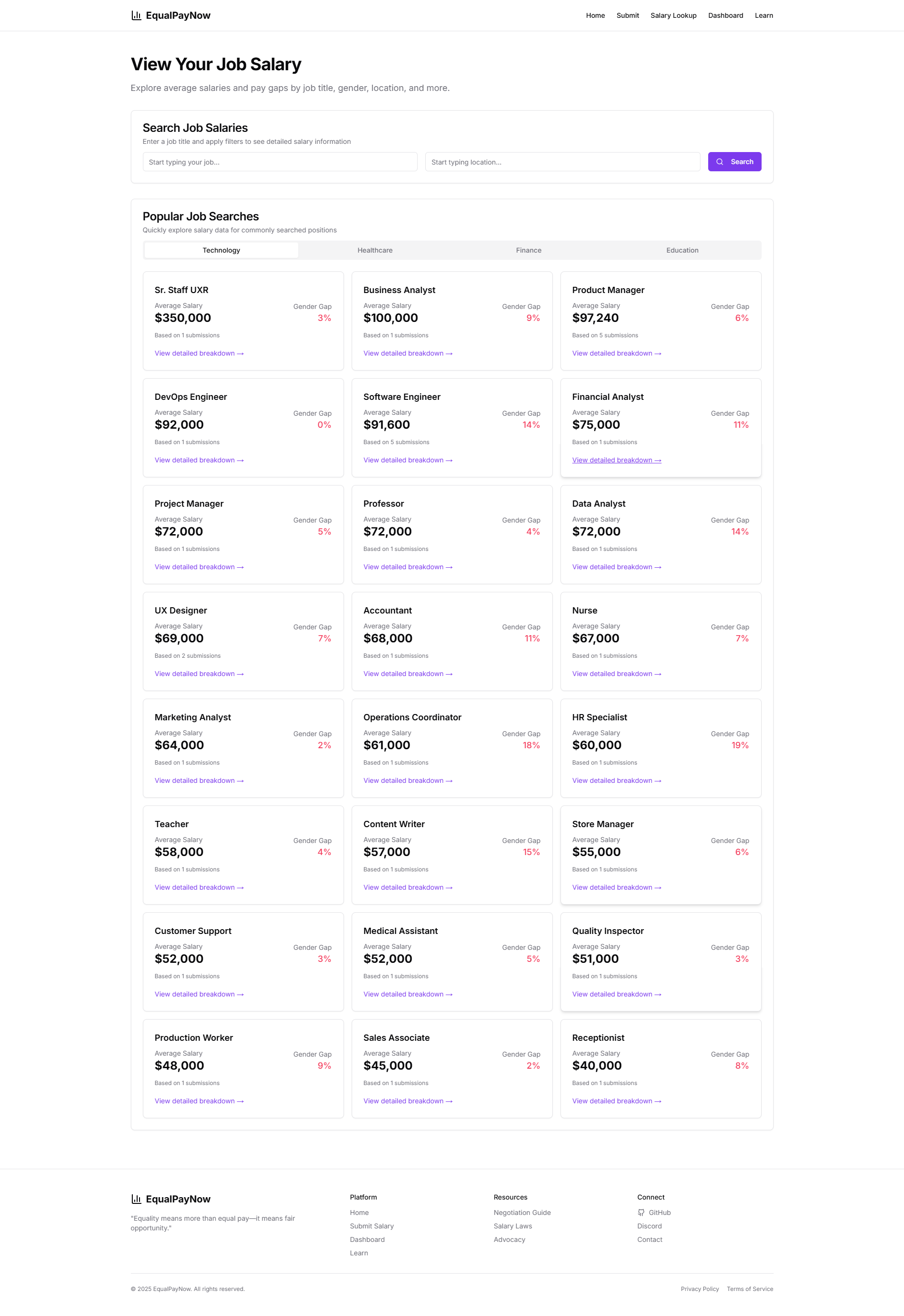Open Privacy Policy link in footer

click(x=700, y=1289)
